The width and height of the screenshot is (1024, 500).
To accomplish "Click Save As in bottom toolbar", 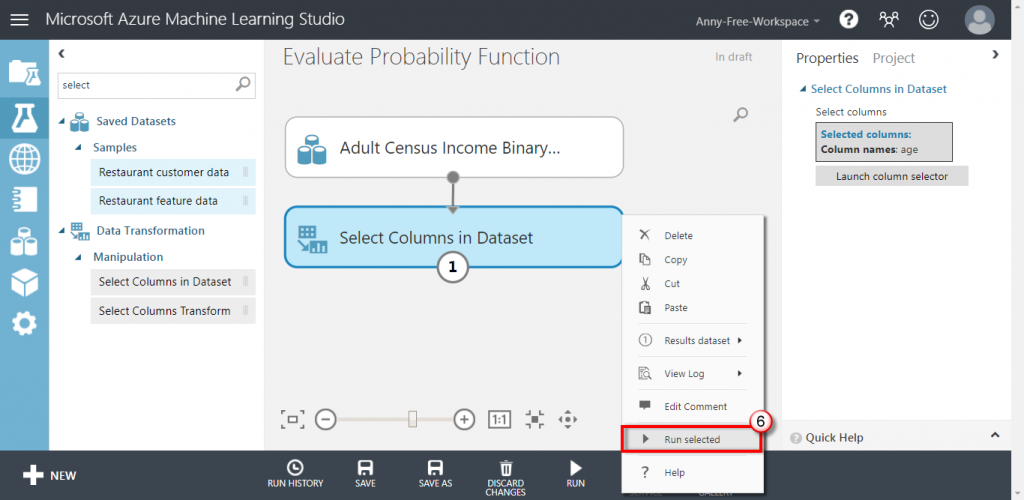I will (435, 475).
